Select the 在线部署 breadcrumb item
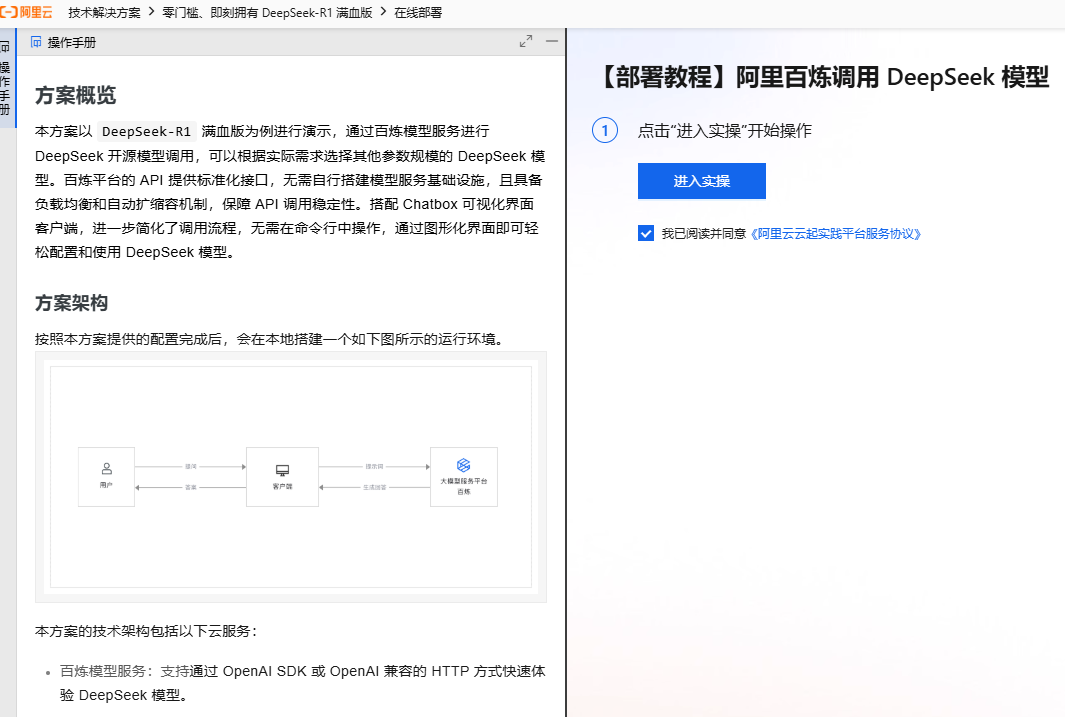 [418, 13]
